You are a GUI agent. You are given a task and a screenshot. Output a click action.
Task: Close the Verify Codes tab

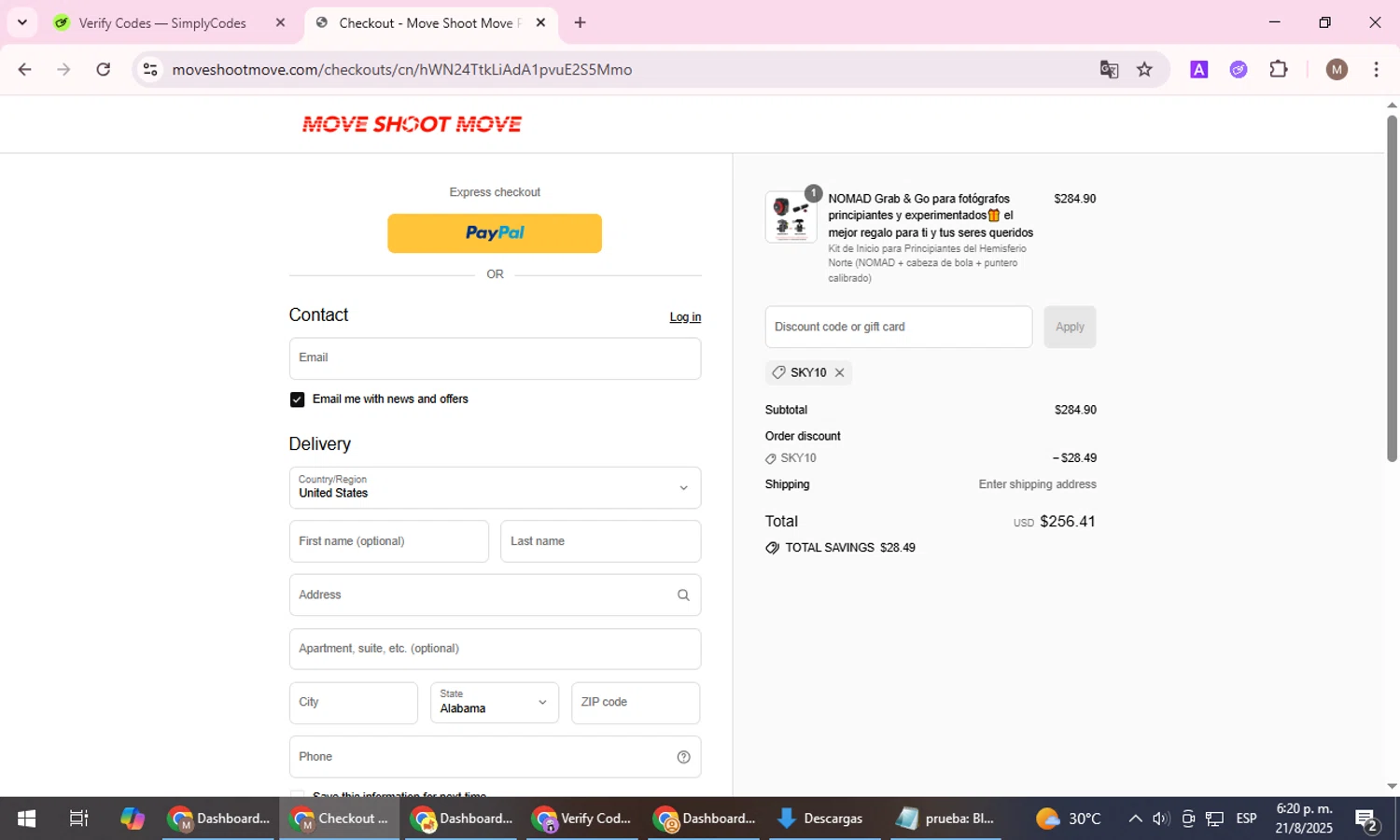click(280, 22)
